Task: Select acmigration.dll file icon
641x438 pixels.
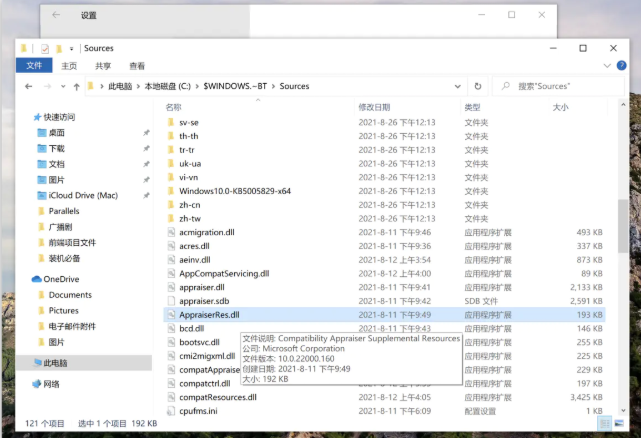Action: [x=171, y=232]
